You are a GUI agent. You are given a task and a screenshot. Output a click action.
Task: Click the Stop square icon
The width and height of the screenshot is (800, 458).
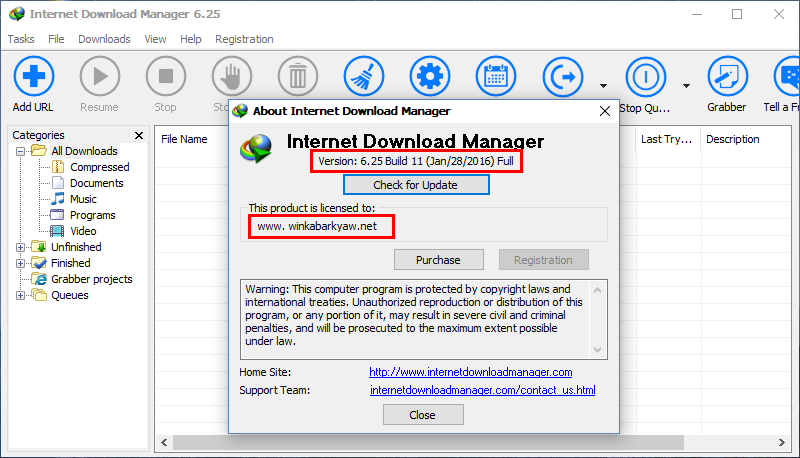[165, 77]
